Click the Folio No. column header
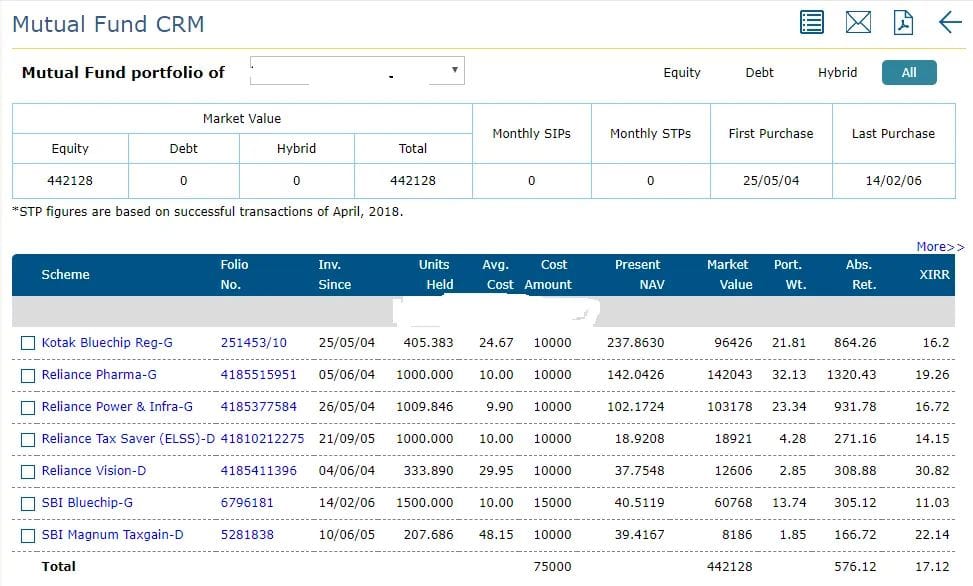Screen dimensions: 973x586 (x=234, y=274)
